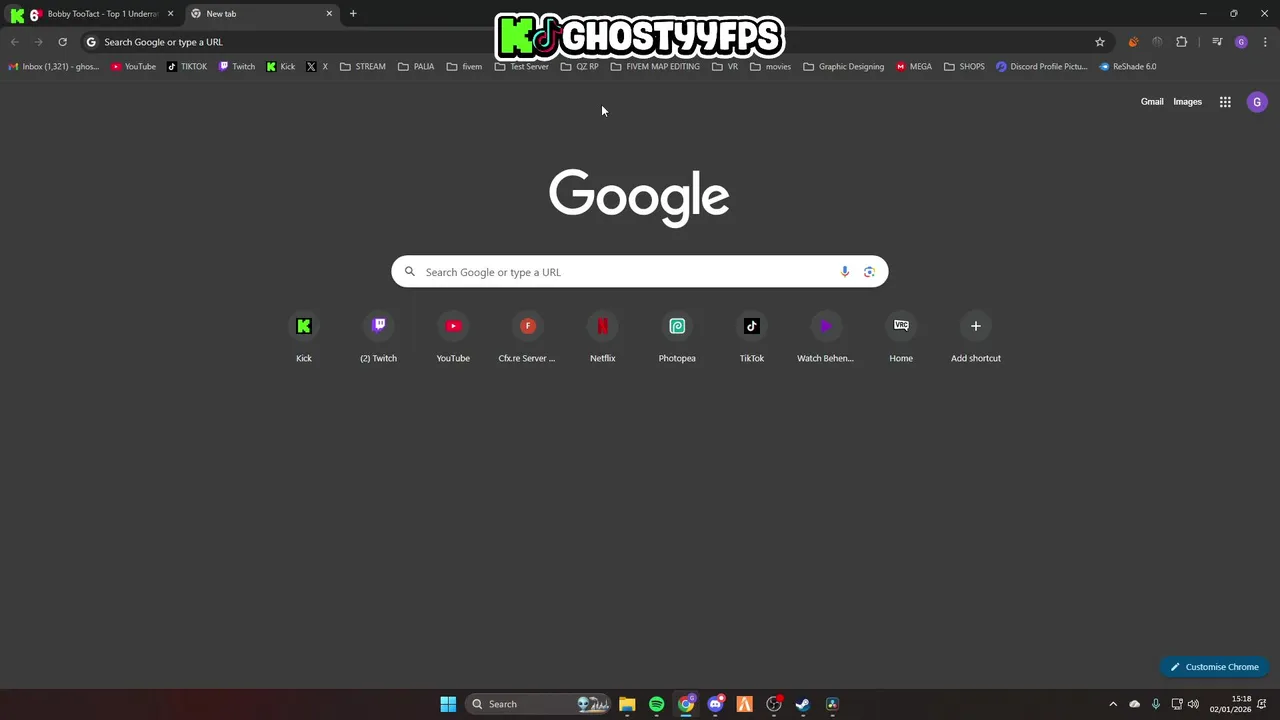Bookmark this tab with the star icon
This screenshot has width=1280, height=720.
1100,42
